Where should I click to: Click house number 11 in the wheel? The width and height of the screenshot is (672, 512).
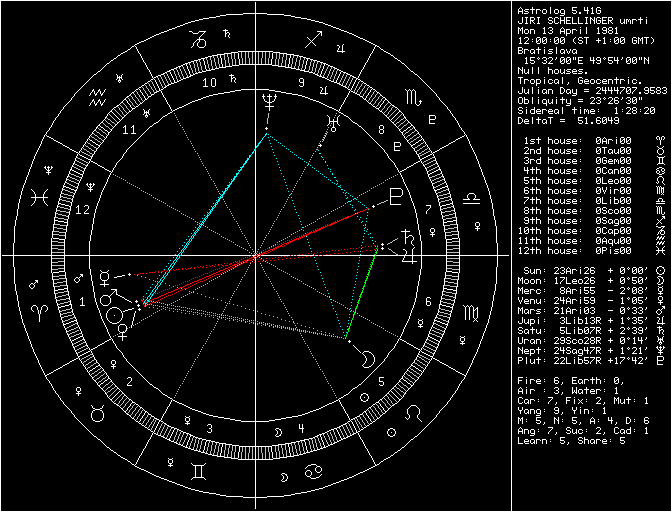point(129,130)
